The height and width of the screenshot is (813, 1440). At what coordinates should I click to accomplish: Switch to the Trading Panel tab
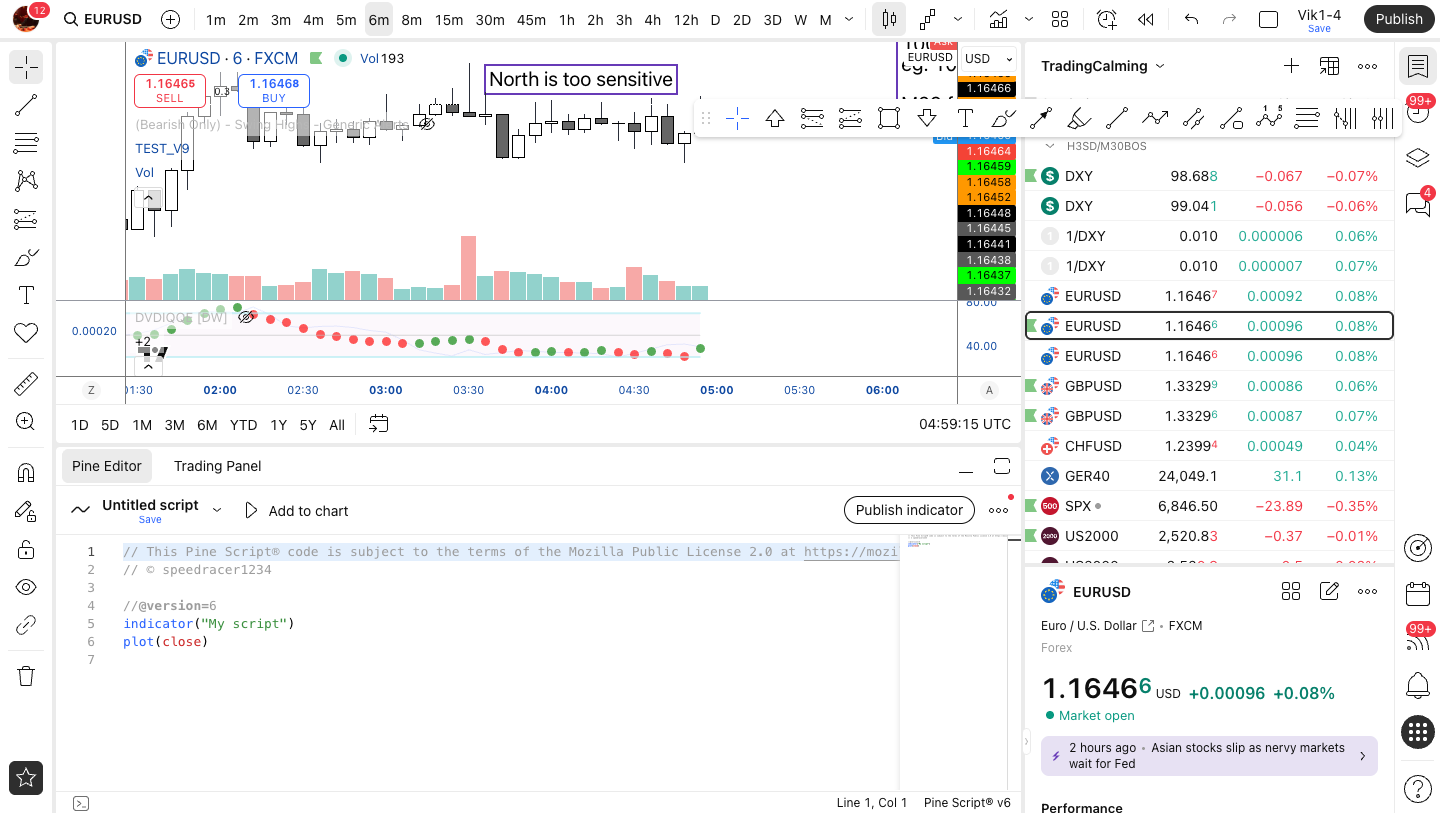coord(217,466)
